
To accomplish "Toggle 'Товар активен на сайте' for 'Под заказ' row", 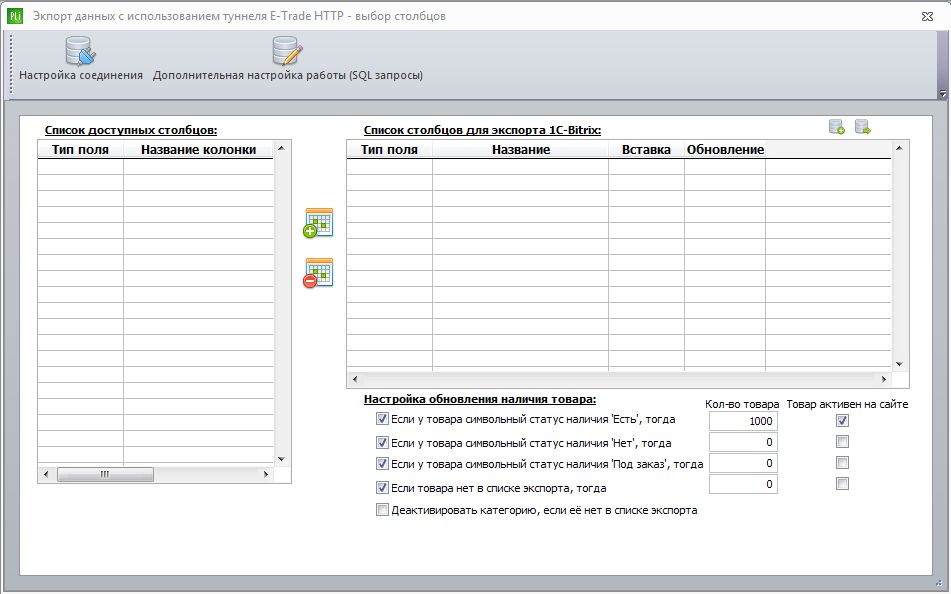I will [842, 463].
